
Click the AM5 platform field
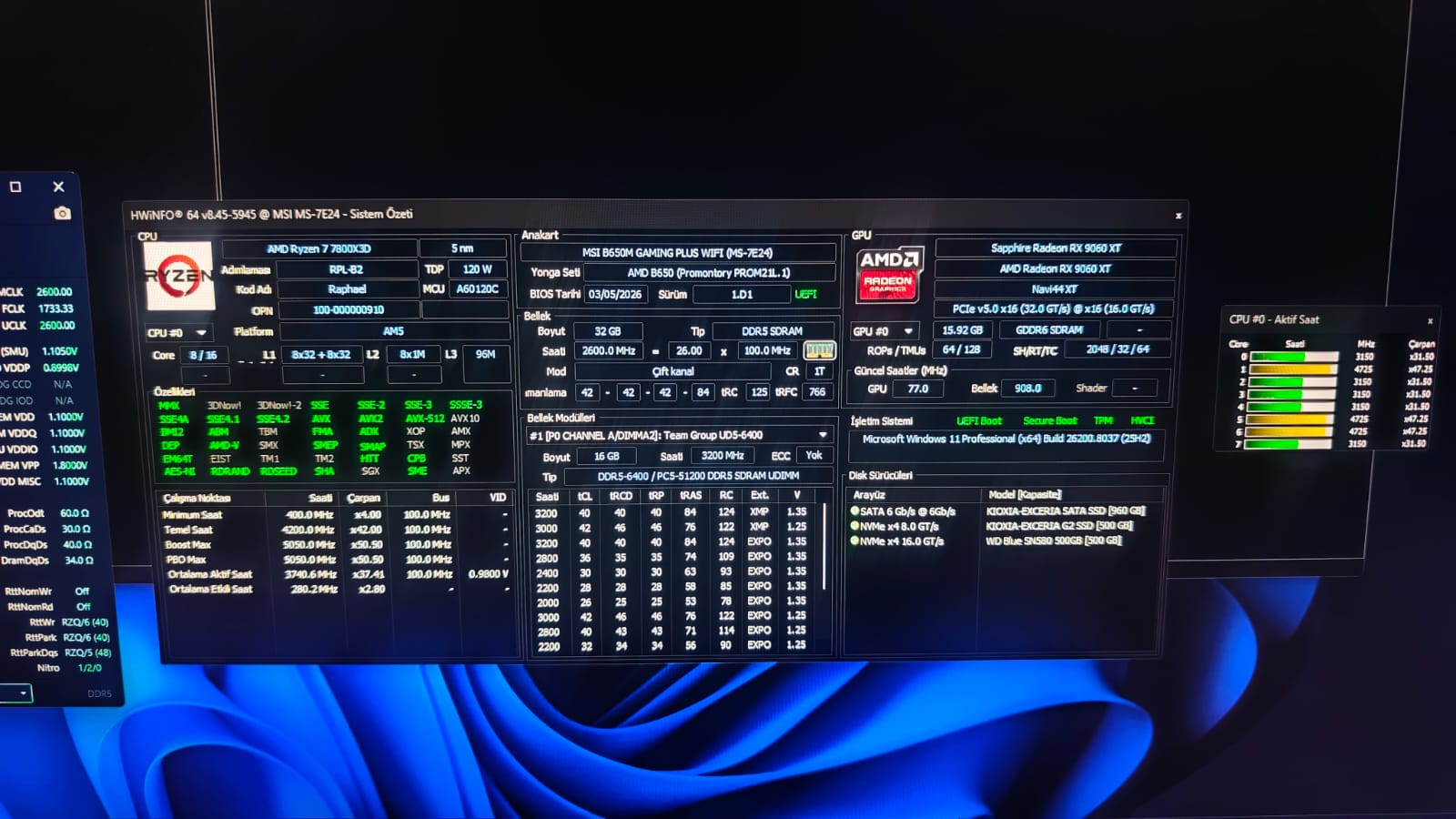[393, 331]
